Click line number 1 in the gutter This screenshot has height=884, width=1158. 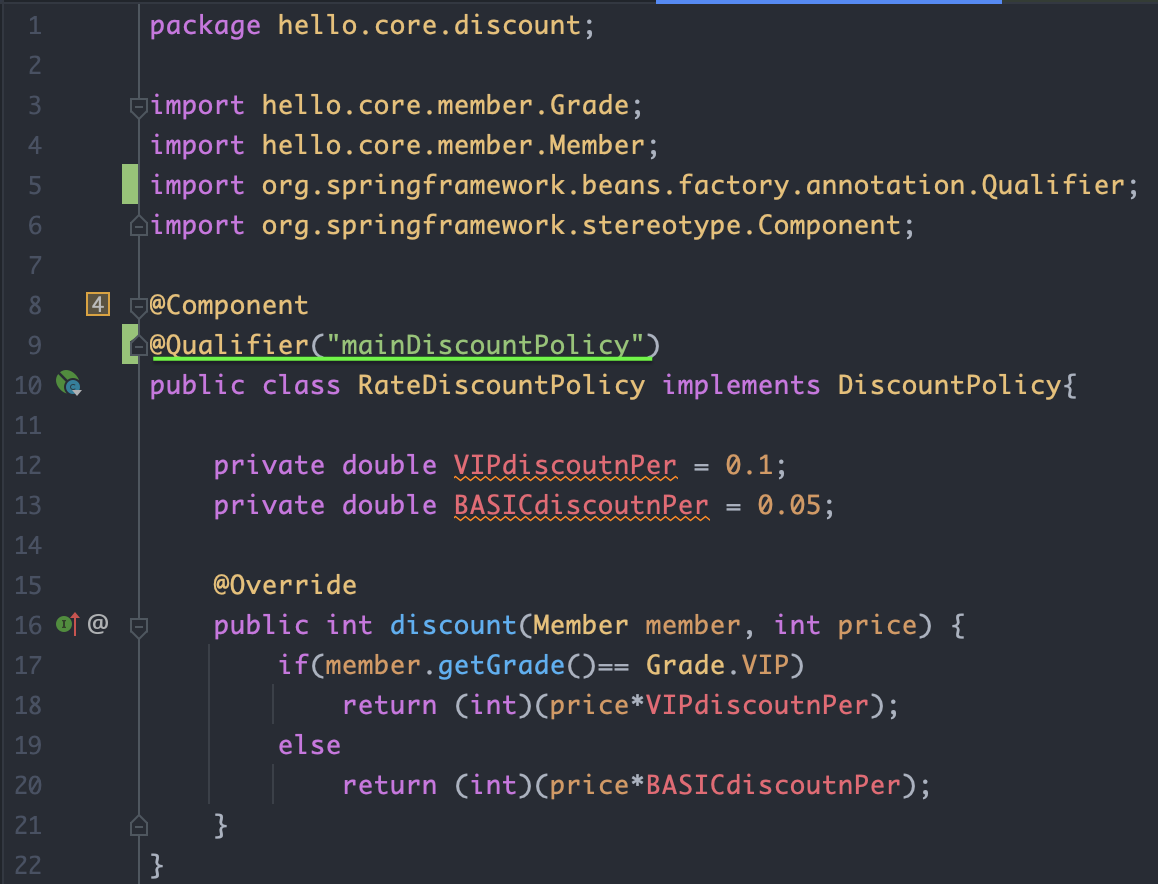tap(35, 26)
